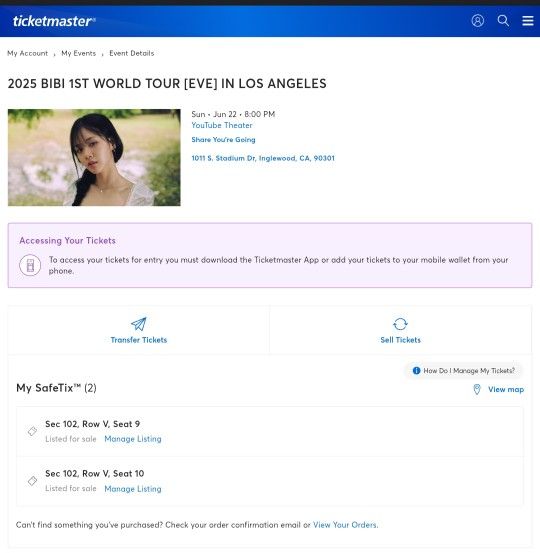Open Manage Listing for Seat 9

(x=133, y=439)
